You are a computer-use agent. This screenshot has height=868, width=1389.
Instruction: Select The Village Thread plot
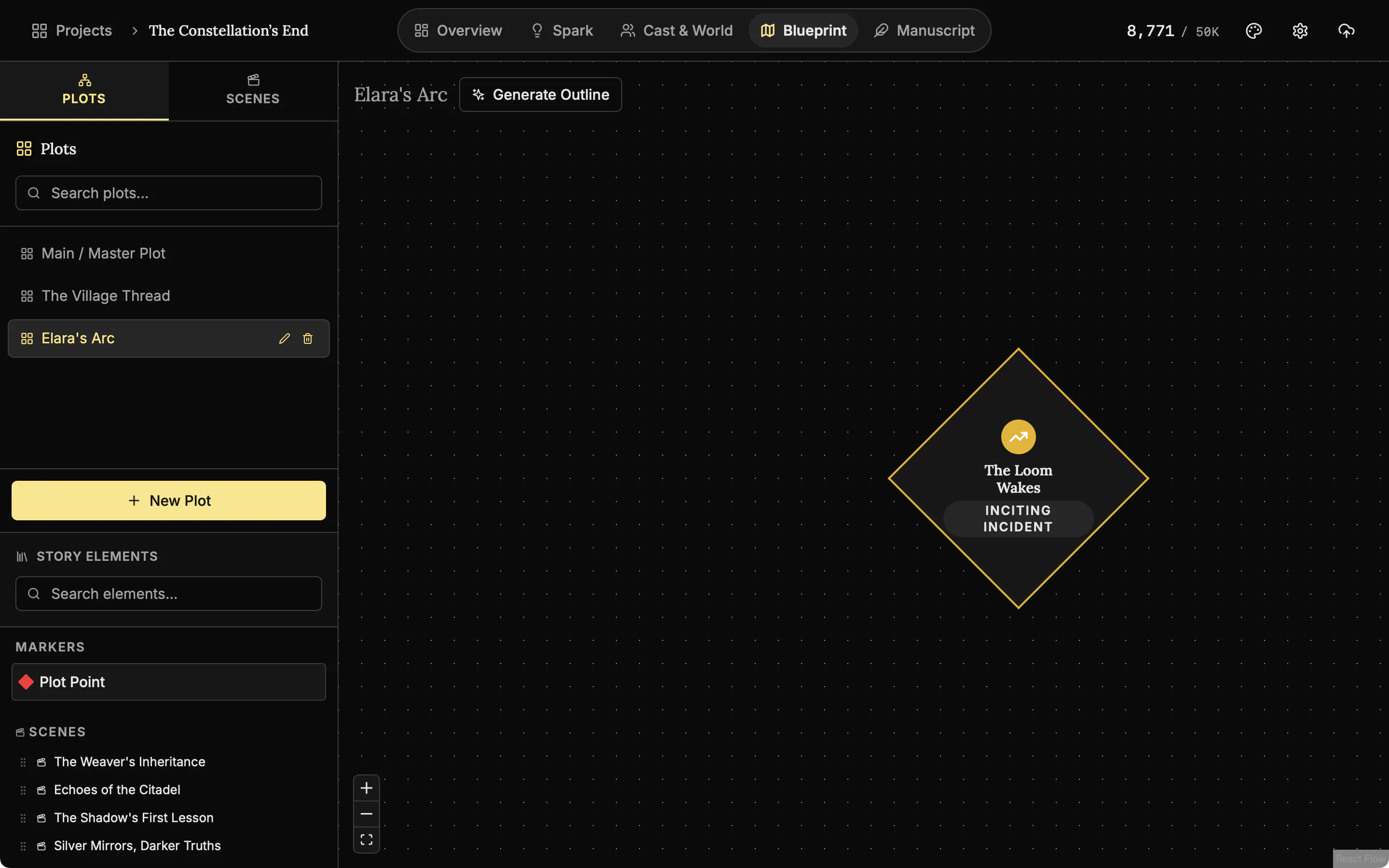point(169,296)
